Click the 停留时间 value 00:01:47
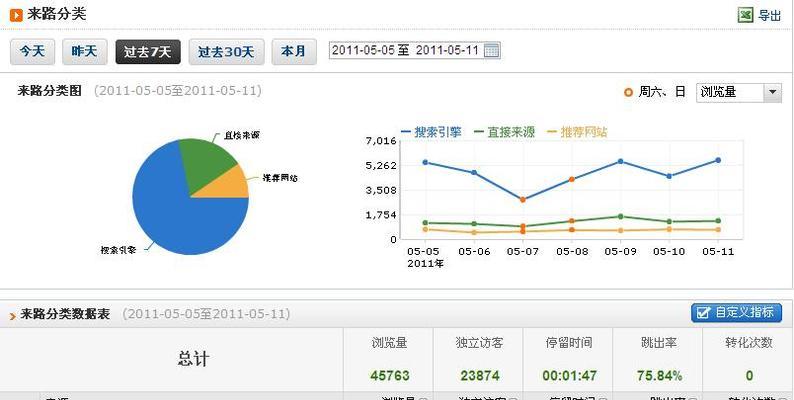 pos(569,376)
